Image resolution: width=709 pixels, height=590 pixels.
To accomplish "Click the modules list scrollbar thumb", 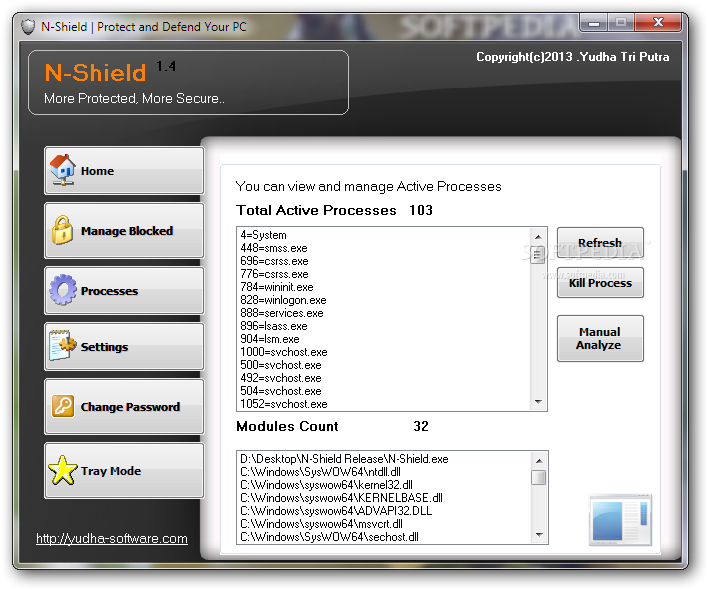I will coord(539,477).
